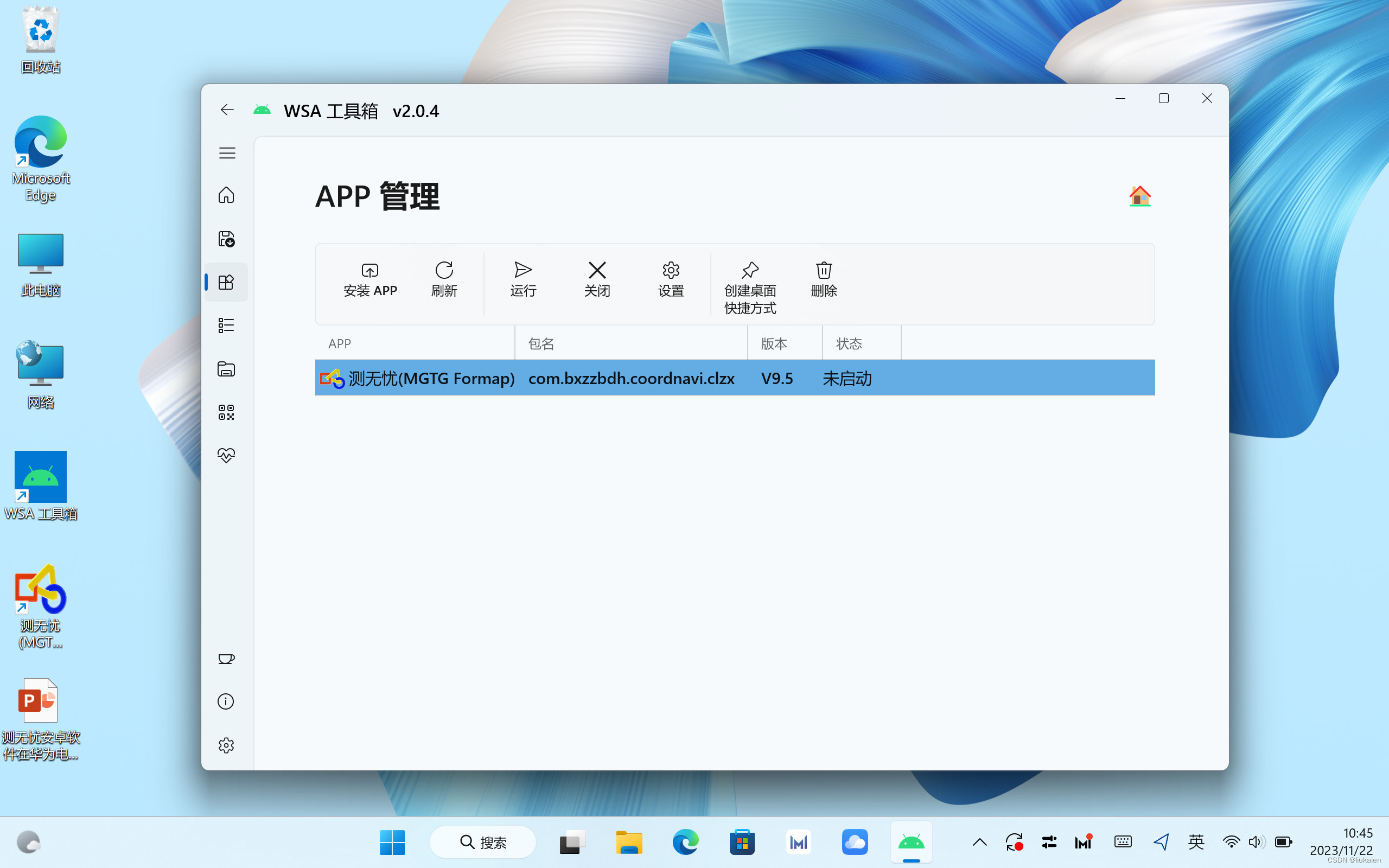Click version cell V9.5
The width and height of the screenshot is (1389, 868).
(776, 378)
